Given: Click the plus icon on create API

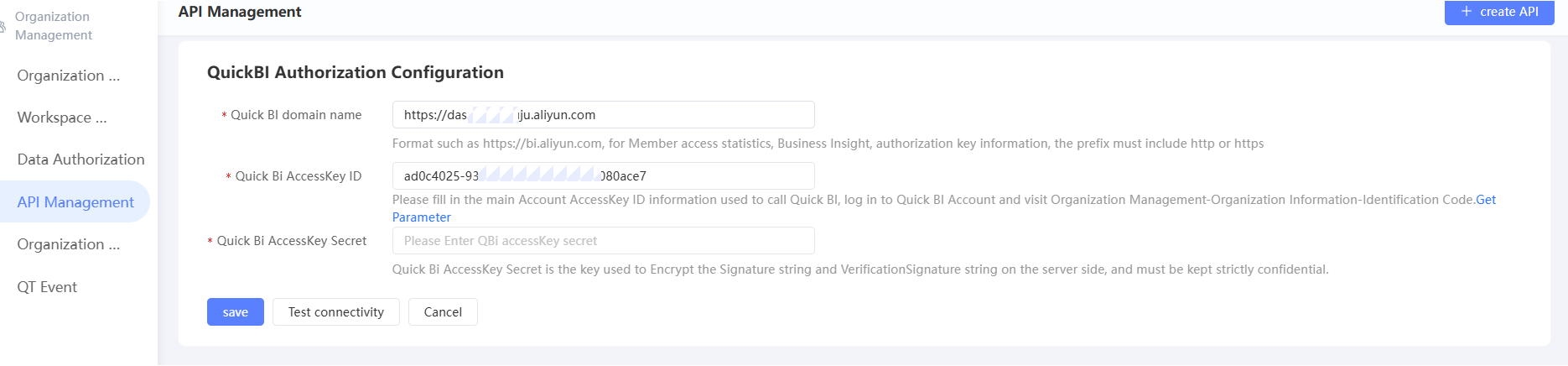Looking at the screenshot, I should [x=1467, y=12].
